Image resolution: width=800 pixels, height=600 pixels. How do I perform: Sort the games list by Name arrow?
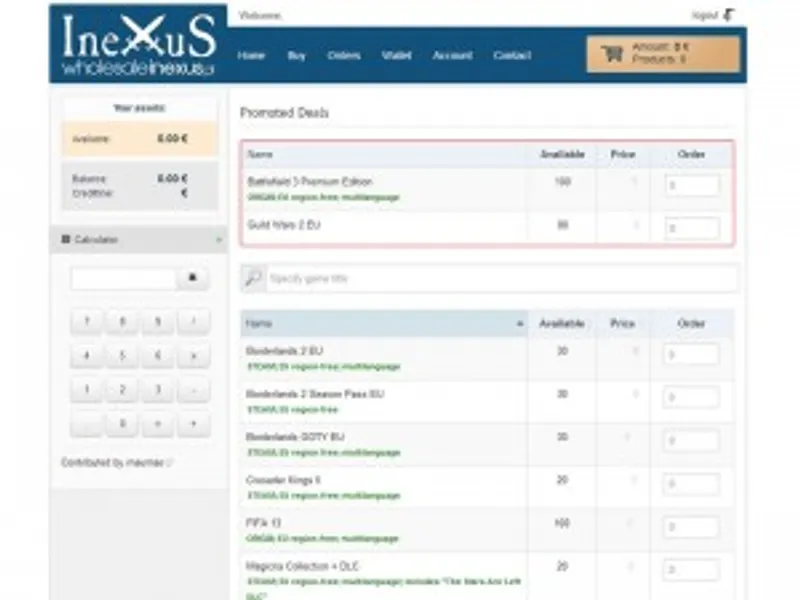519,325
